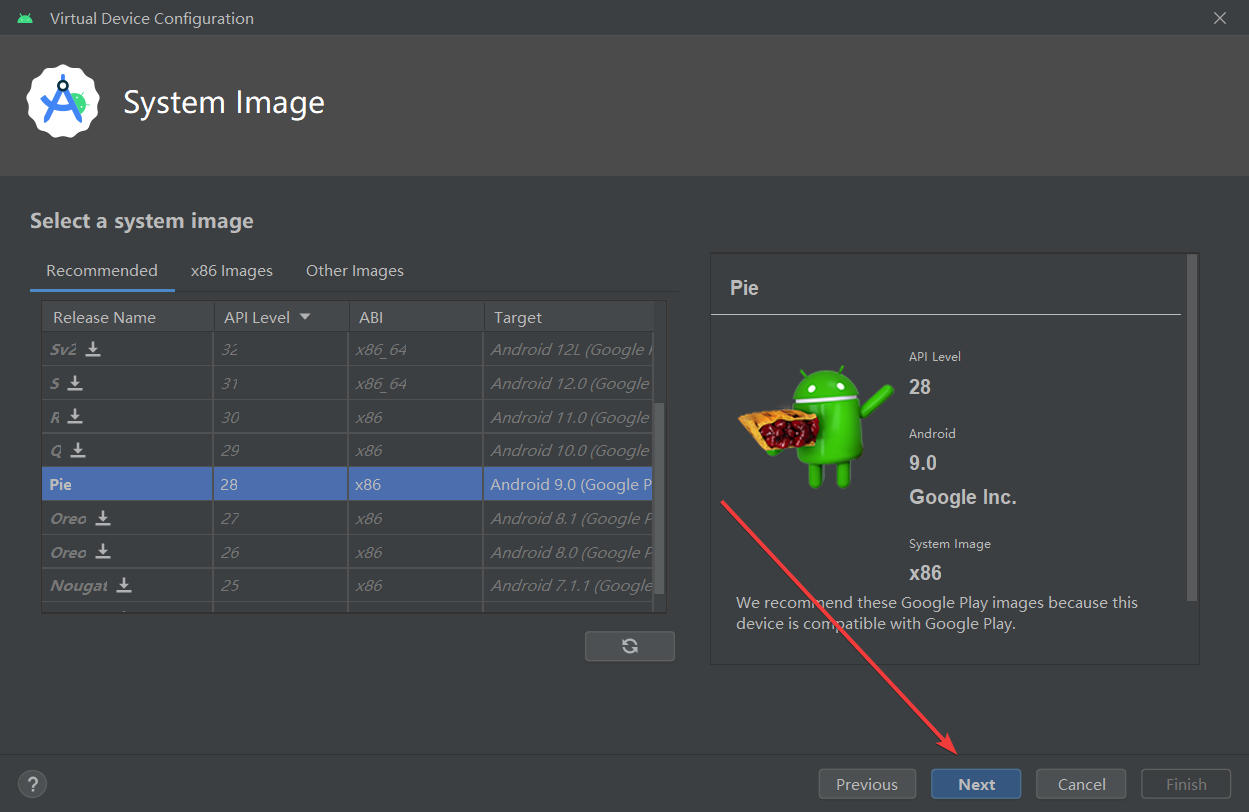Select the Android 8.1 target cell
Image resolution: width=1249 pixels, height=812 pixels.
tap(569, 518)
